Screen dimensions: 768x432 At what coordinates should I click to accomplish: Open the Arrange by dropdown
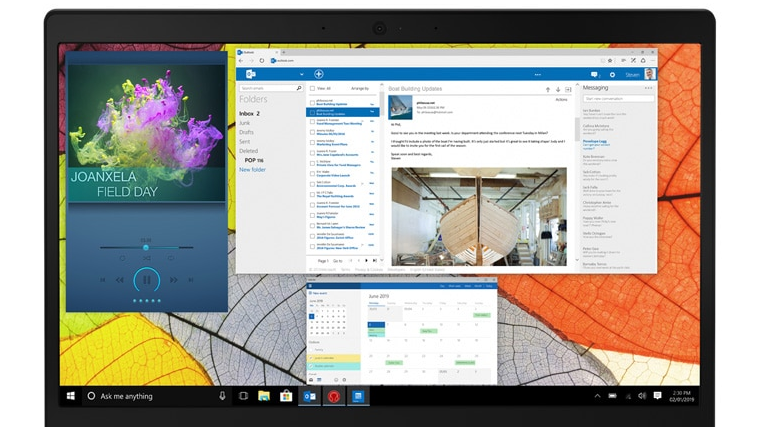click(x=360, y=89)
